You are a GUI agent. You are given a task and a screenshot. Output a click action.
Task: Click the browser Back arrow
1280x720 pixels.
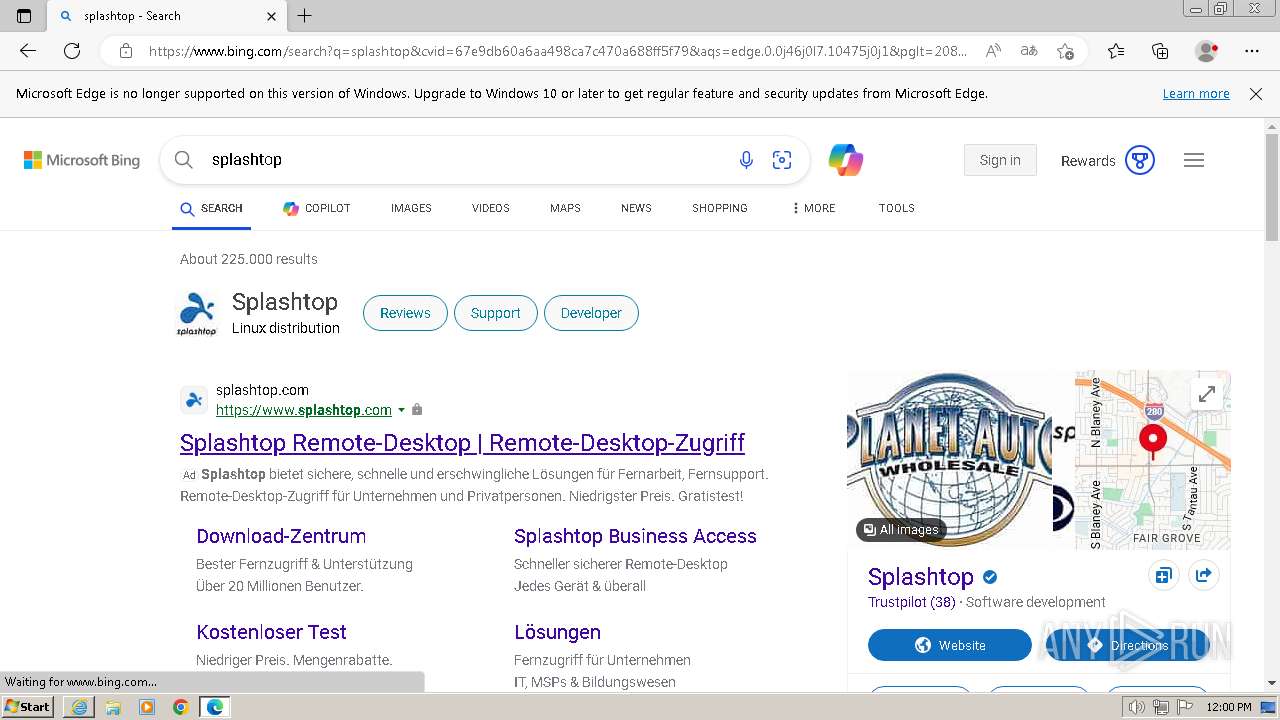click(x=28, y=51)
